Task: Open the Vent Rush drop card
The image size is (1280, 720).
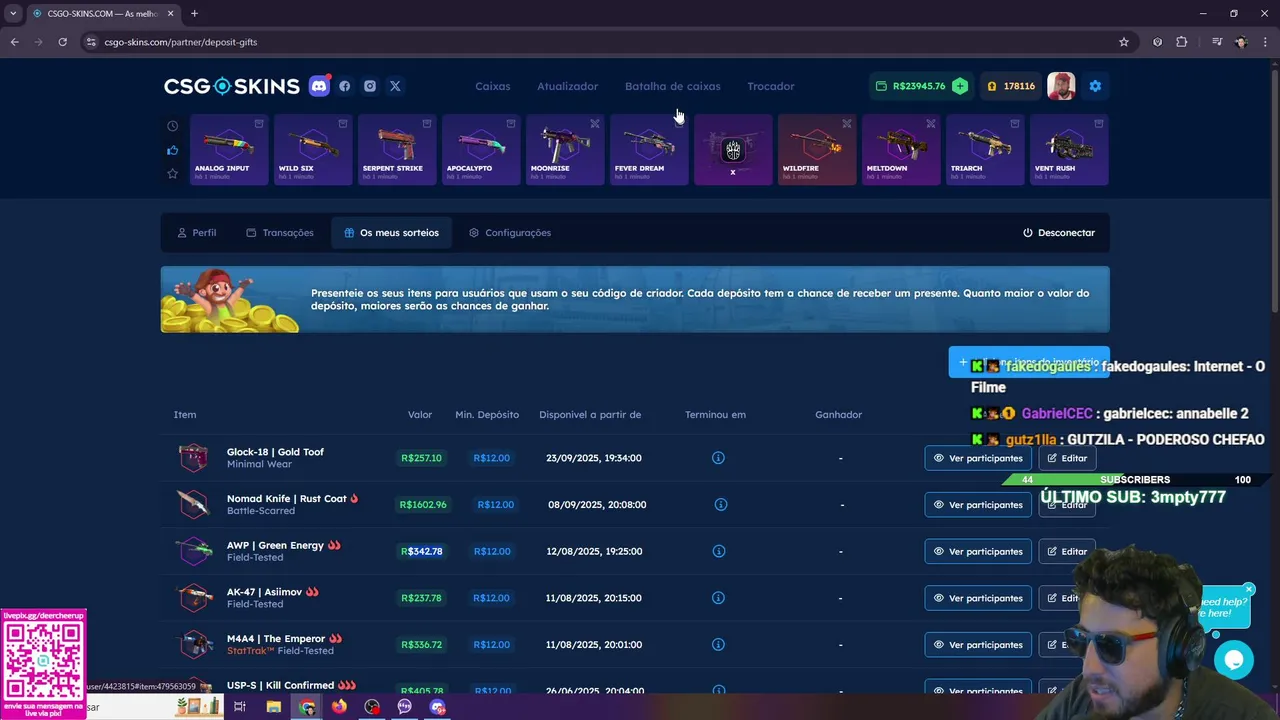Action: 1069,150
